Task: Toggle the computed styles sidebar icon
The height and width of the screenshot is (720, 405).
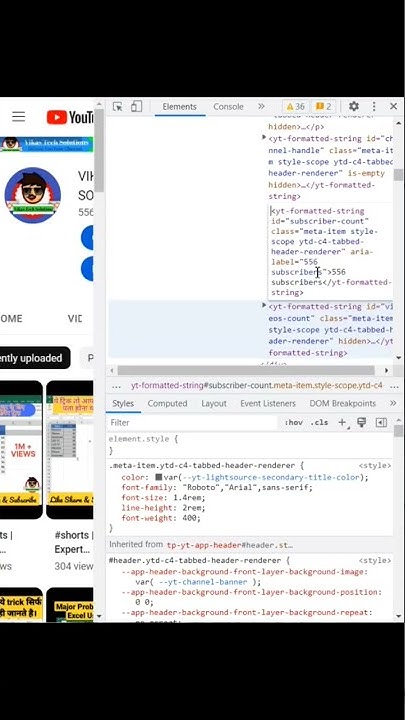Action: point(381,422)
